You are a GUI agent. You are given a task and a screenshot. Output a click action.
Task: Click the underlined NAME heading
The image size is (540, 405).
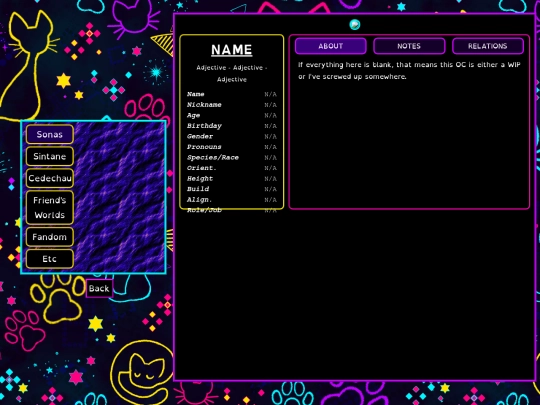(232, 50)
